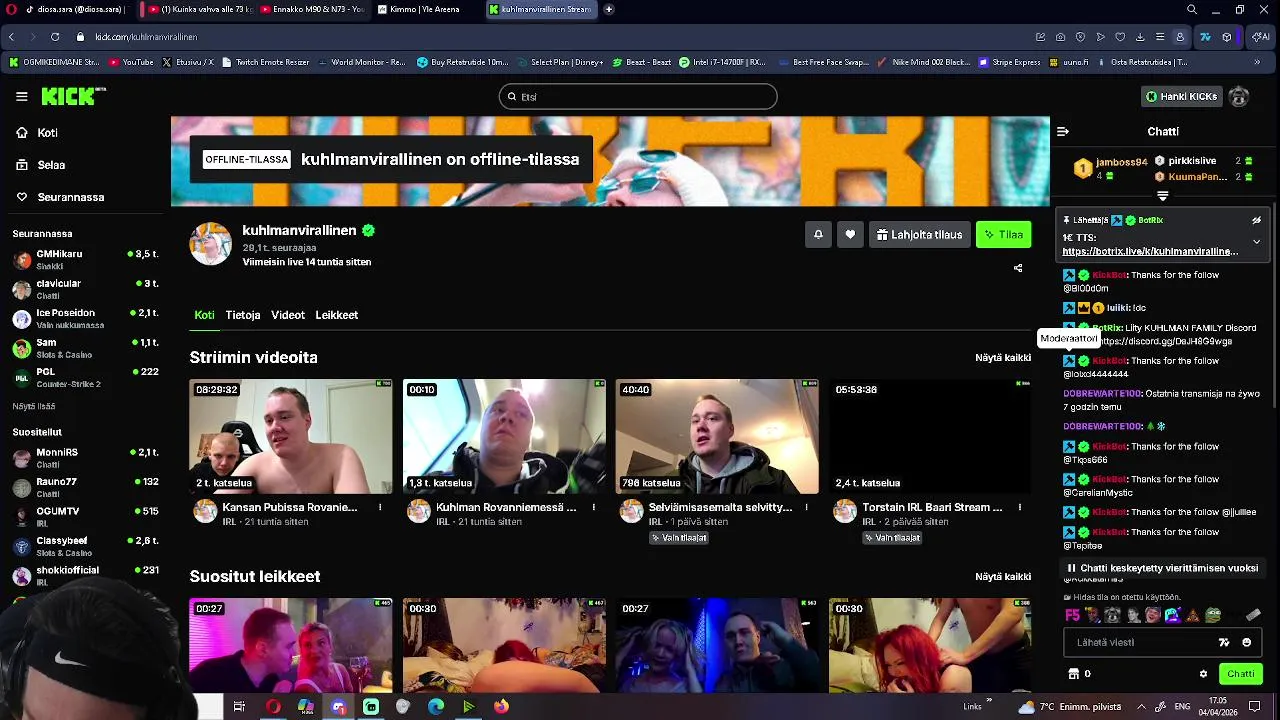Screen dimensions: 1280x720
Task: Open chat settings gear icon
Action: (x=1203, y=674)
